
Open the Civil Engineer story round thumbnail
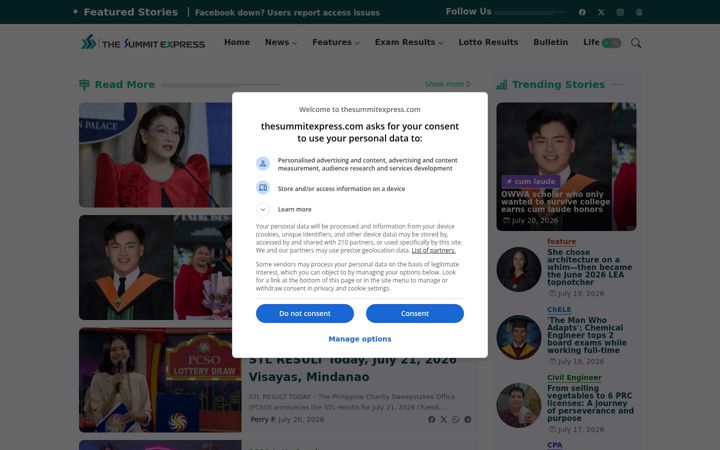coord(519,405)
